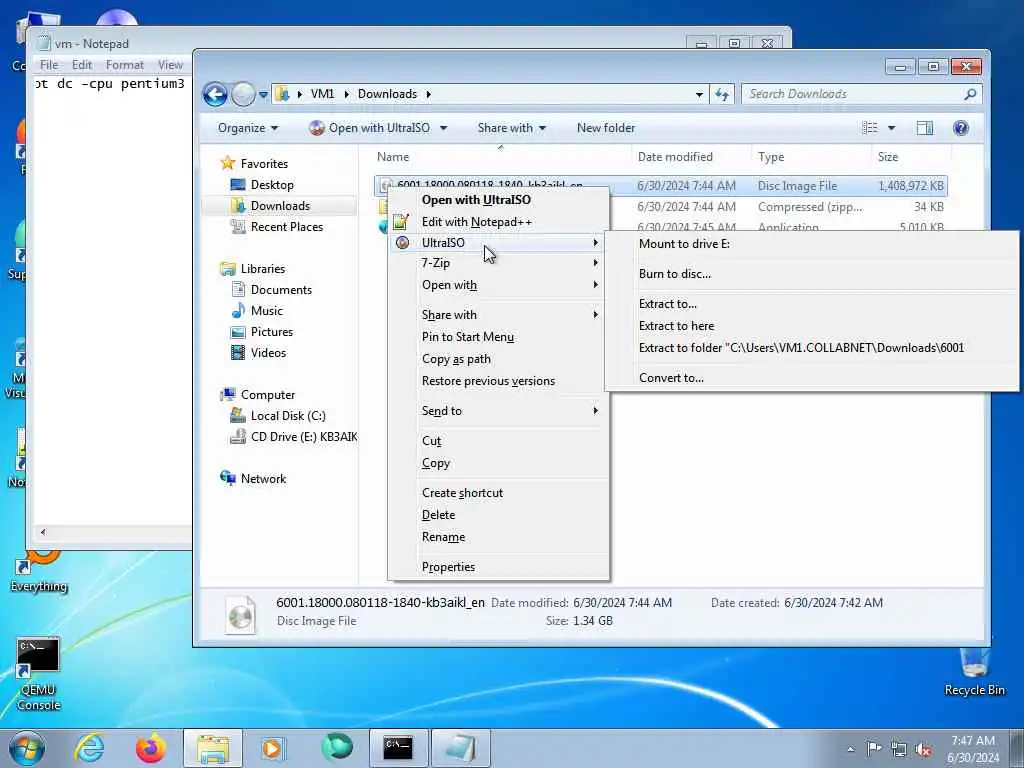Image resolution: width=1024 pixels, height=768 pixels.
Task: Expand the Open with submenu
Action: (x=498, y=285)
